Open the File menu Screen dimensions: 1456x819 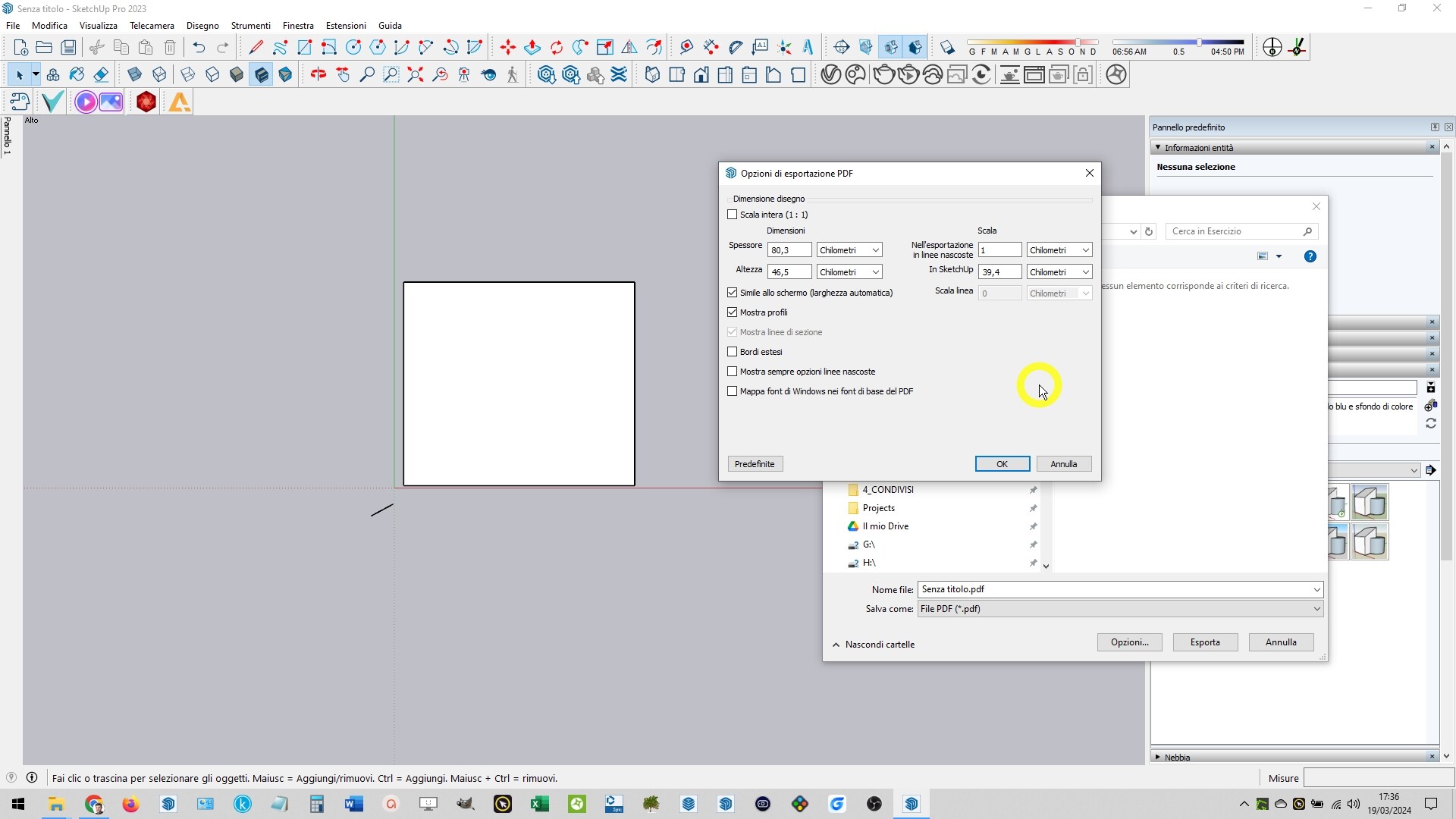(13, 26)
